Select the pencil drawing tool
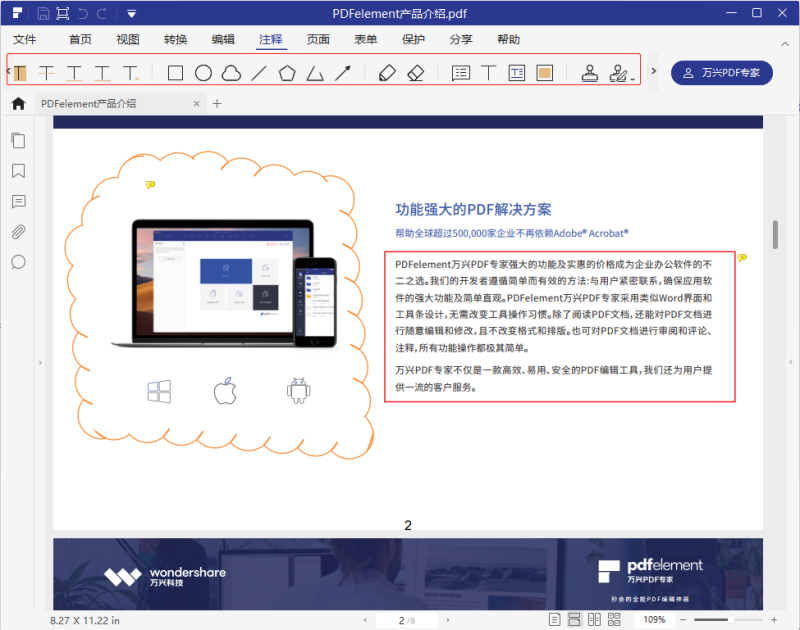Viewport: 800px width, 630px height. tap(388, 72)
